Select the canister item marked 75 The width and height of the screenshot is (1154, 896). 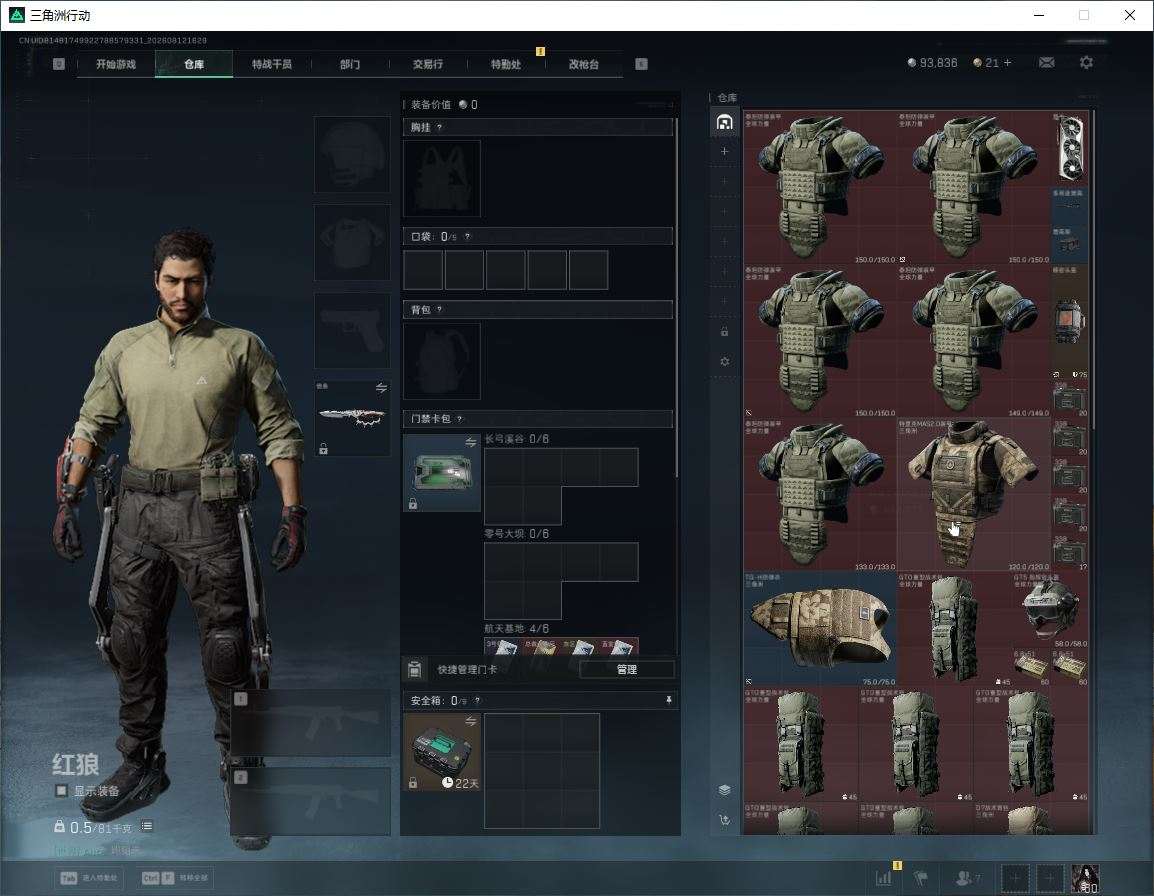[x=1069, y=322]
